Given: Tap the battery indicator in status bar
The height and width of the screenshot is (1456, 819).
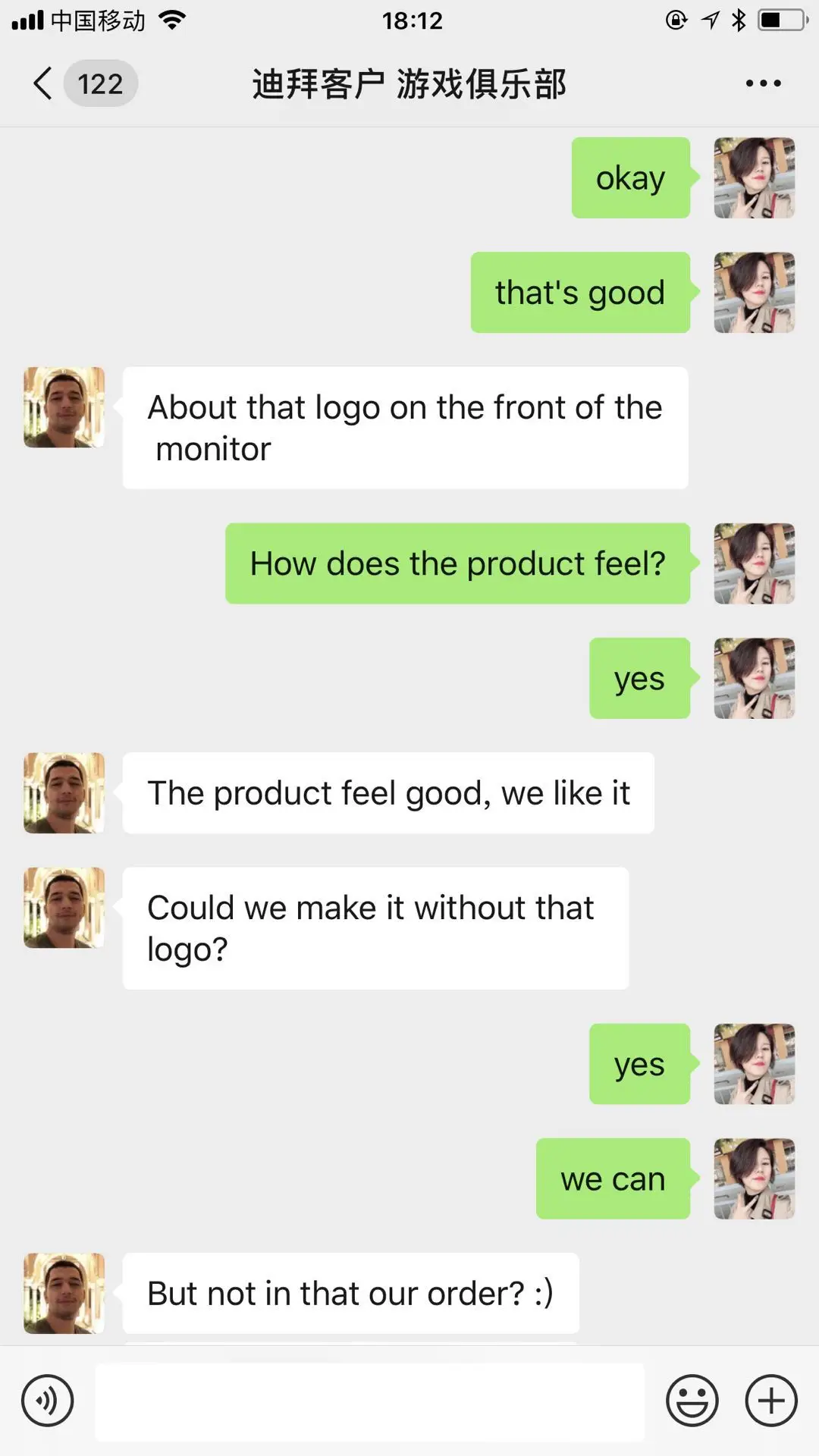Looking at the screenshot, I should tap(783, 20).
